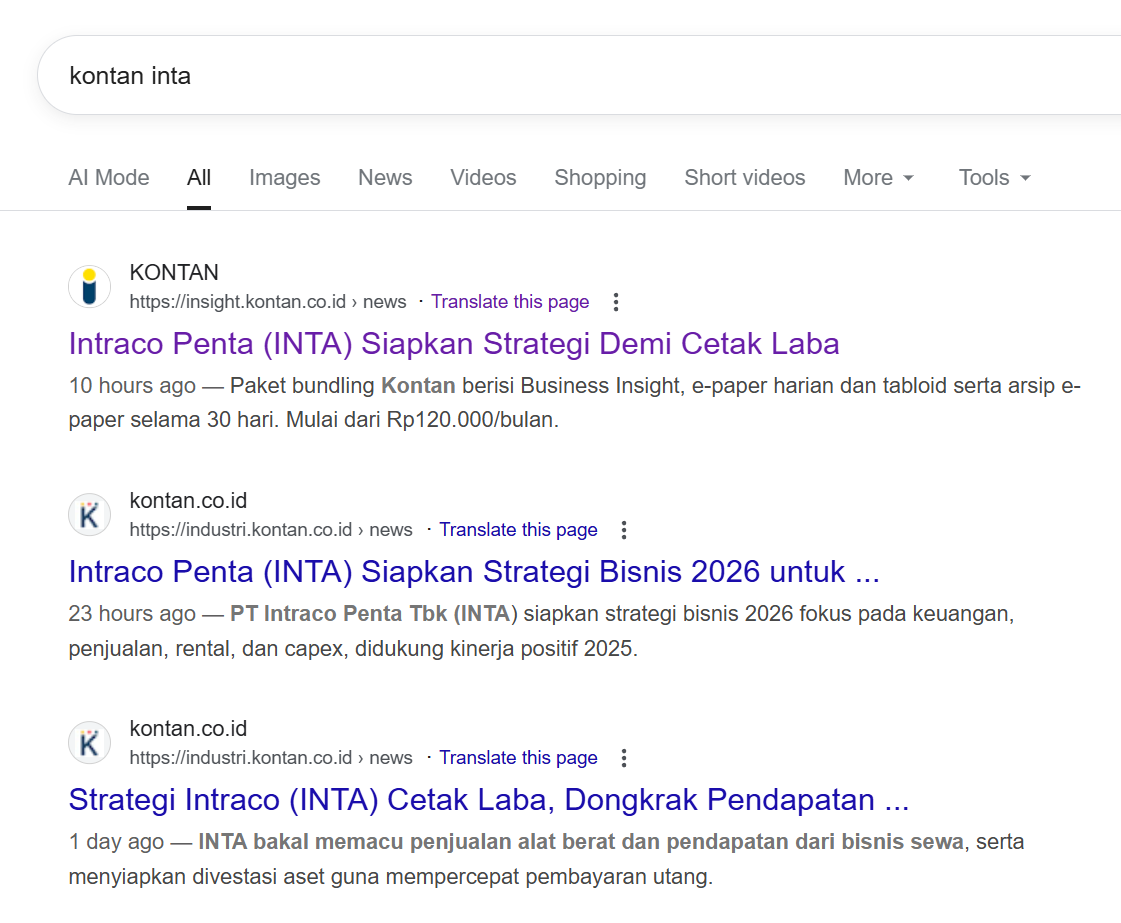The image size is (1121, 923).
Task: Open Intraco Penta Siapkan Strategi Demi Cetak Laba
Action: point(454,344)
